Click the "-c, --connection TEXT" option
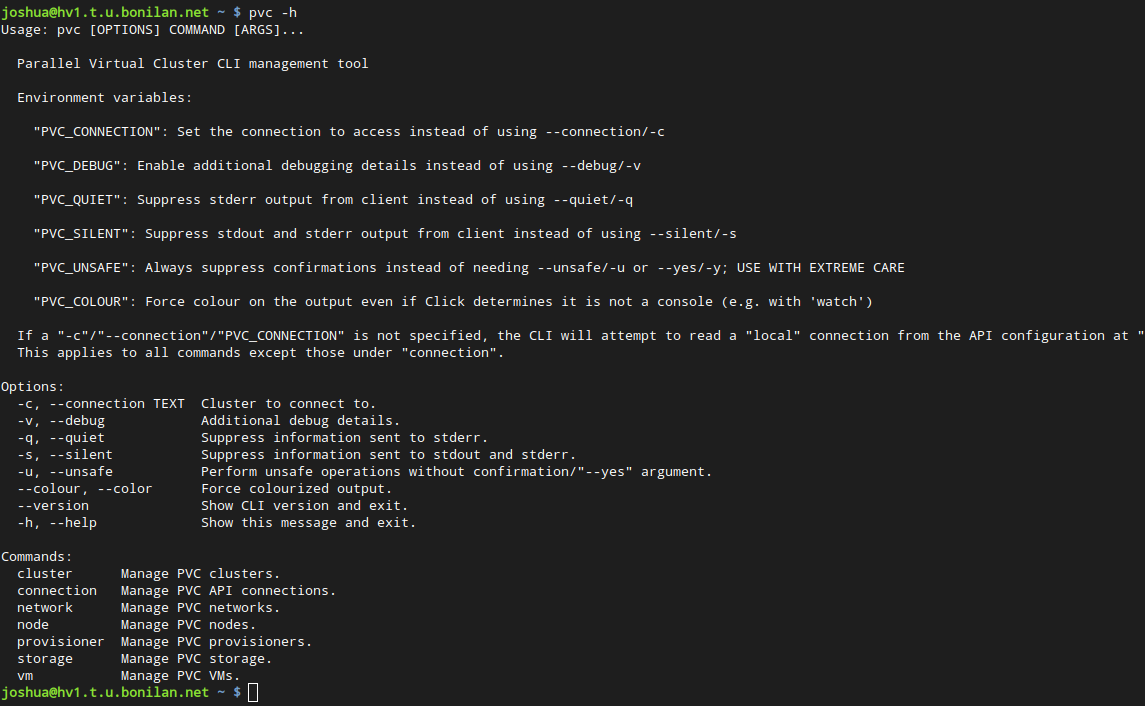Viewport: 1145px width, 706px height. pyautogui.click(x=101, y=404)
